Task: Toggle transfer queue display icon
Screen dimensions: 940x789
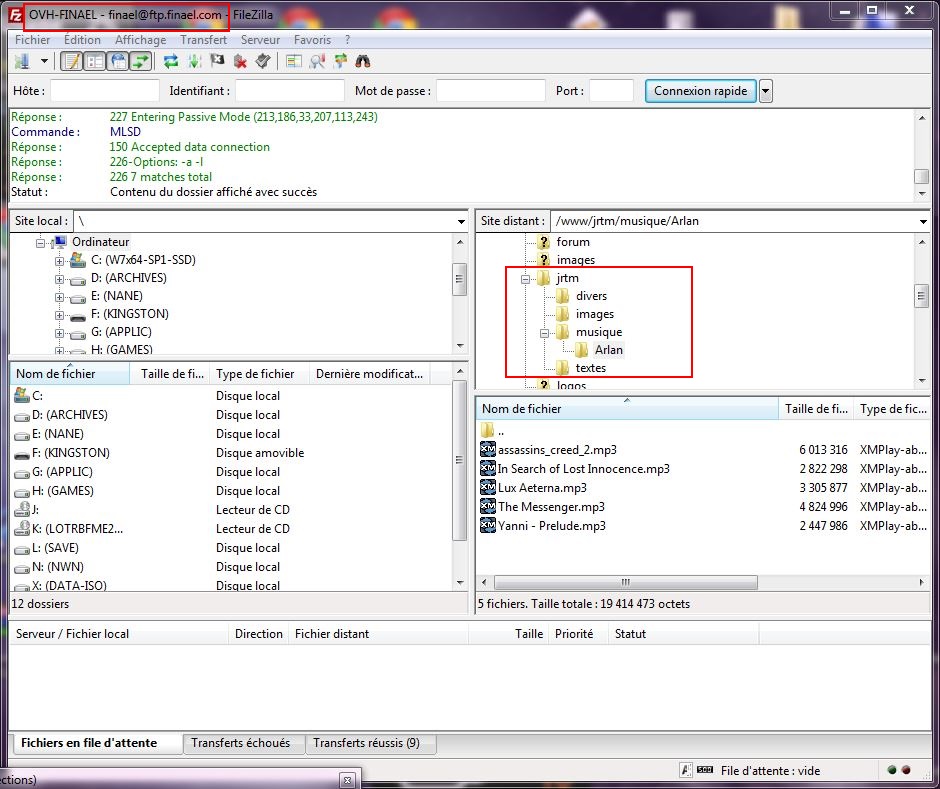Action: 141,61
